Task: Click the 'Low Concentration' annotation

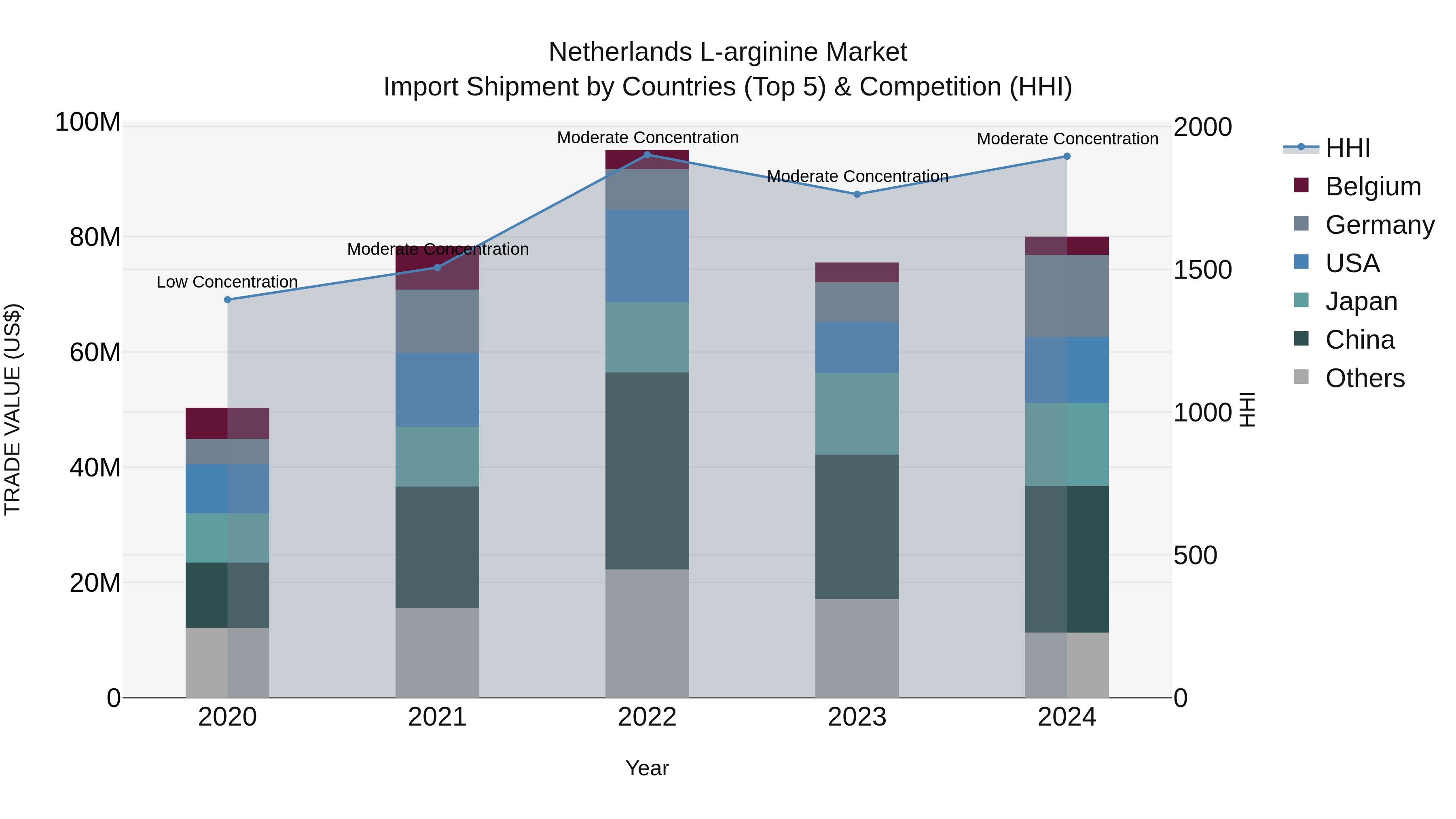Action: [227, 281]
